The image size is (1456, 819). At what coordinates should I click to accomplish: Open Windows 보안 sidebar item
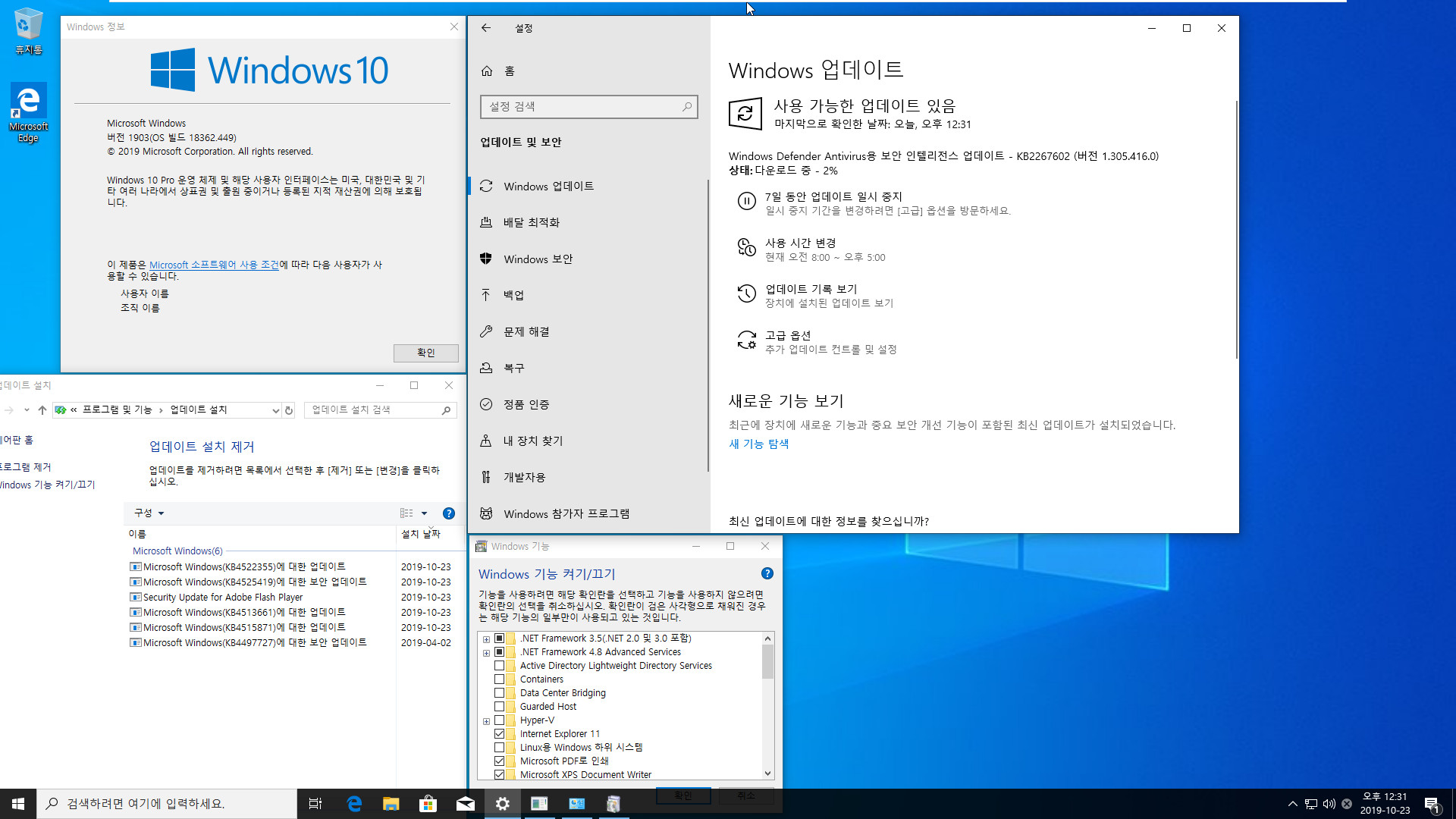588,259
